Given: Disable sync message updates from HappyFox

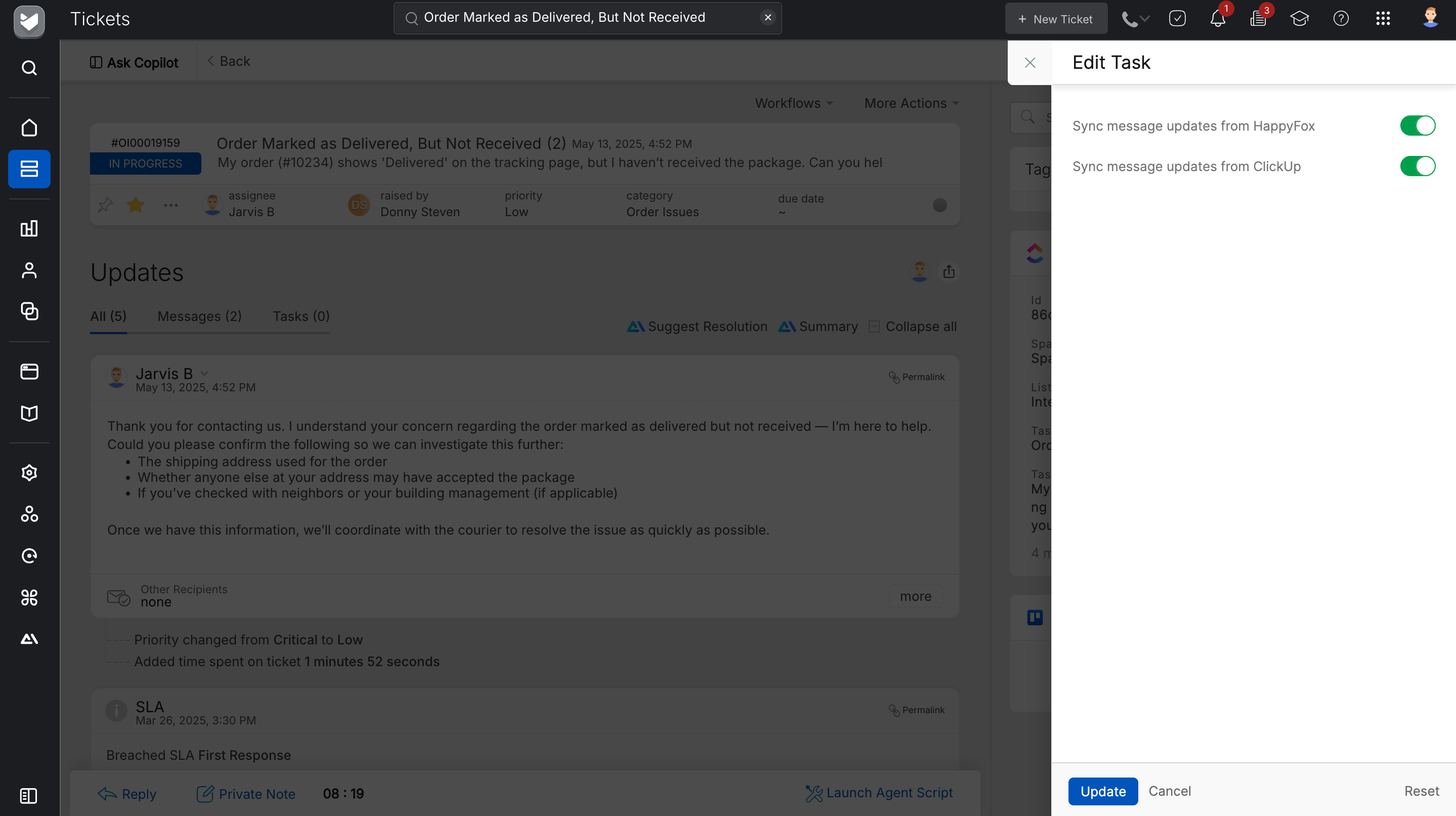Looking at the screenshot, I should (x=1417, y=126).
